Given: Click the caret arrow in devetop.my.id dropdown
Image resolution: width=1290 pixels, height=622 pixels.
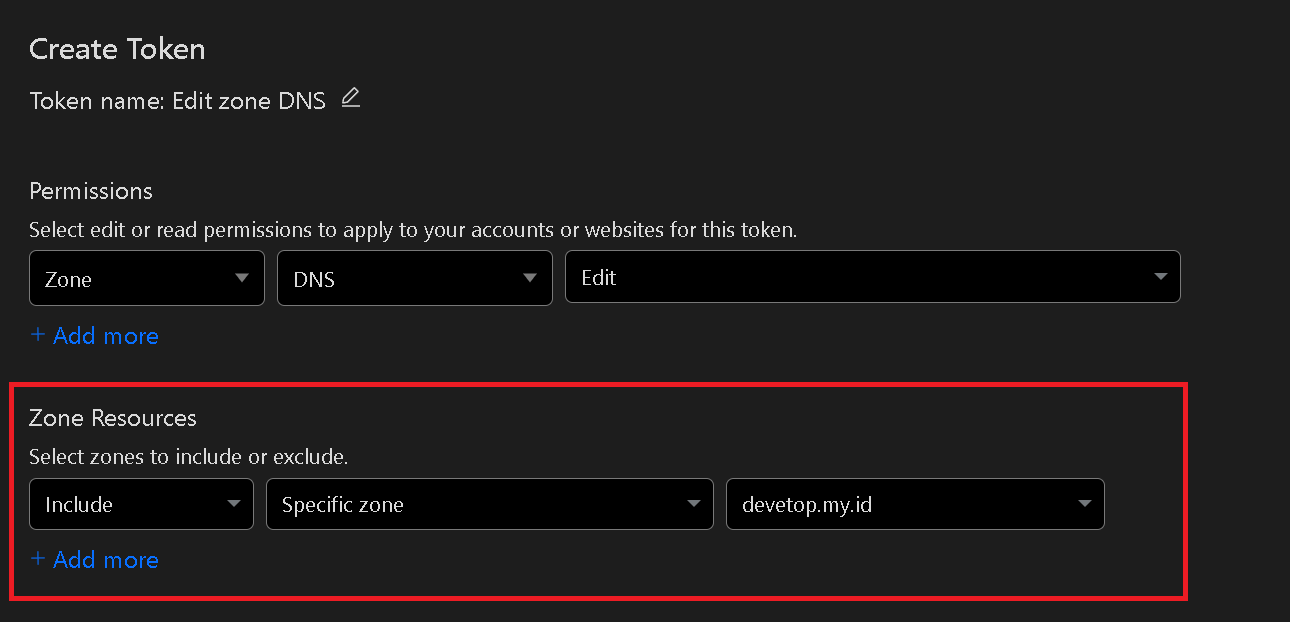Looking at the screenshot, I should 1085,504.
